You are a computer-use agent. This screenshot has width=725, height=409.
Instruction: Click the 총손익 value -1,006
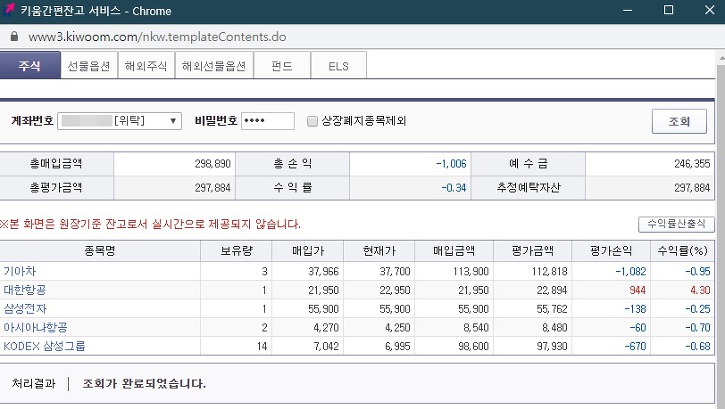point(451,164)
